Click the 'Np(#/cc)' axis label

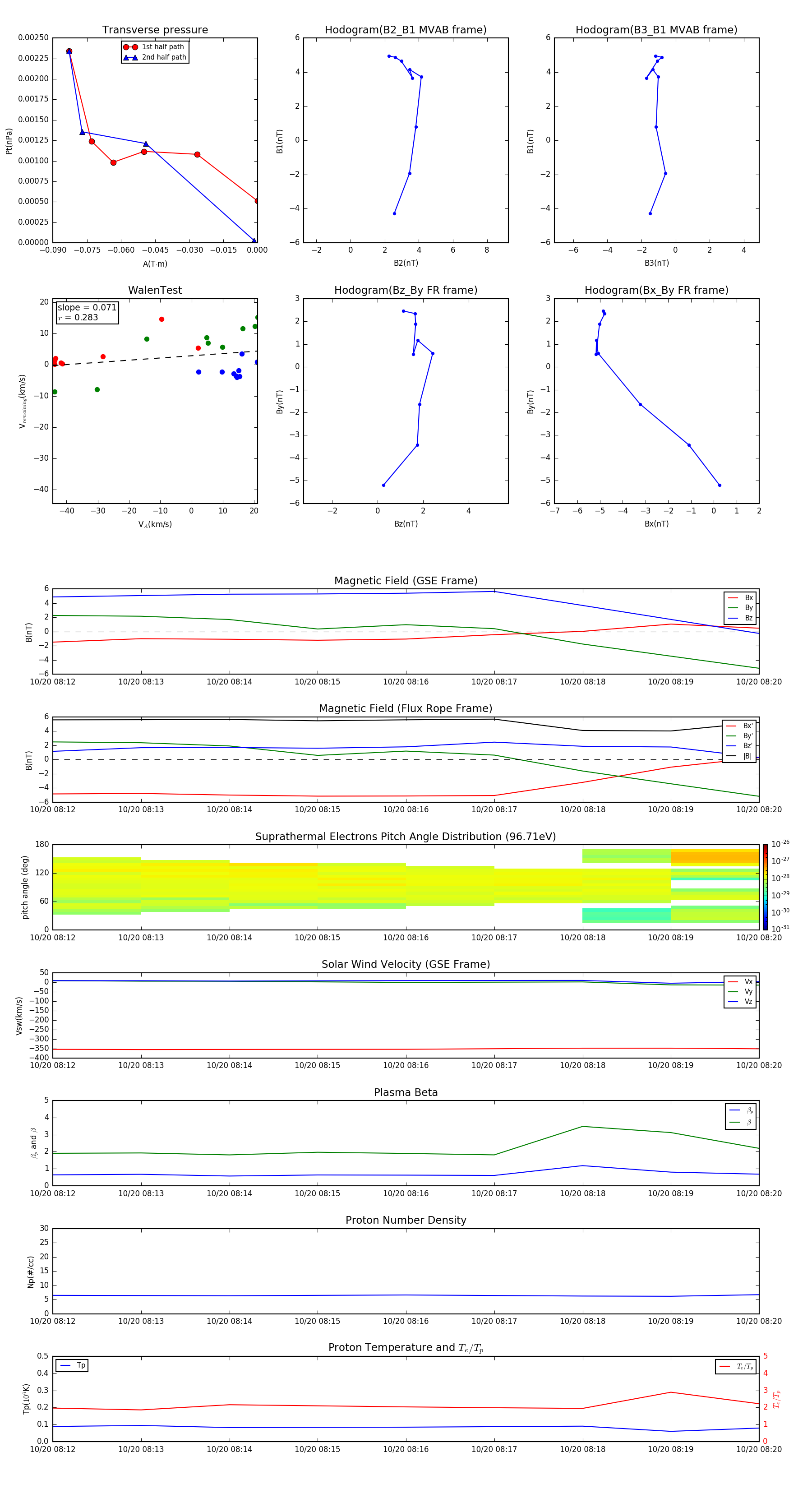(31, 1272)
